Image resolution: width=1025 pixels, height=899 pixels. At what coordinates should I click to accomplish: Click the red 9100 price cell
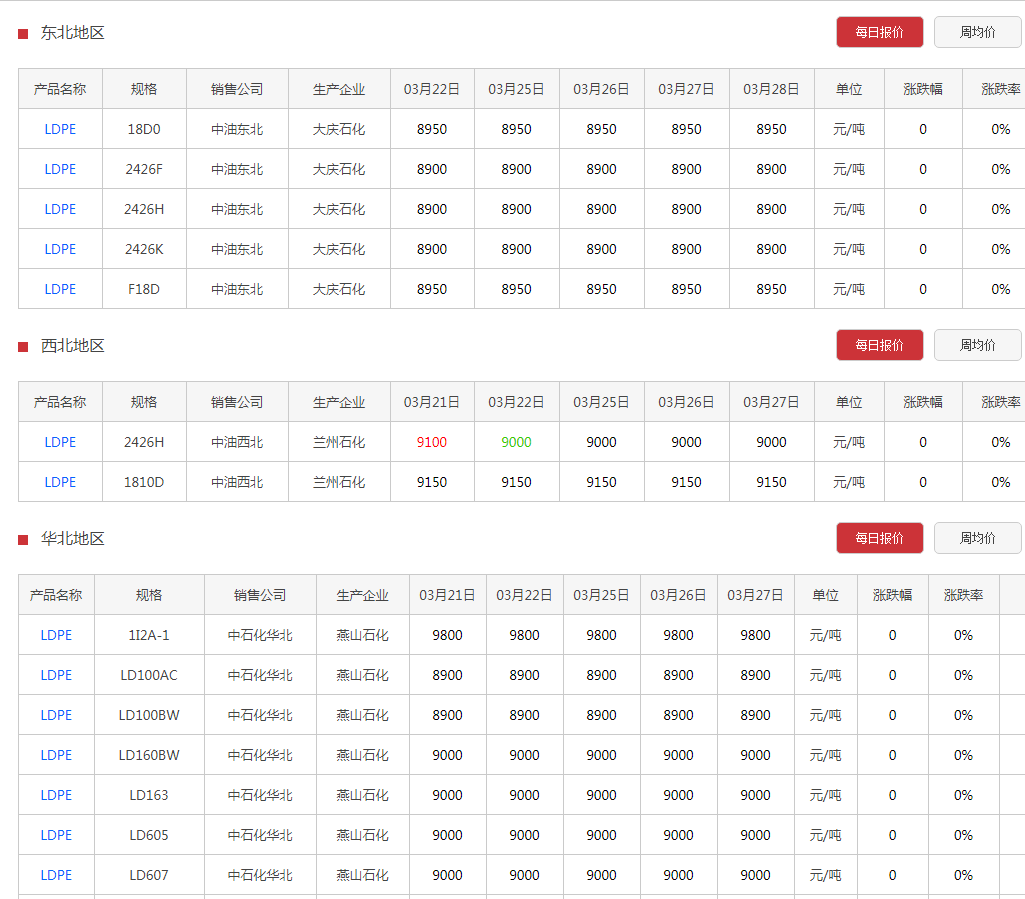point(432,442)
